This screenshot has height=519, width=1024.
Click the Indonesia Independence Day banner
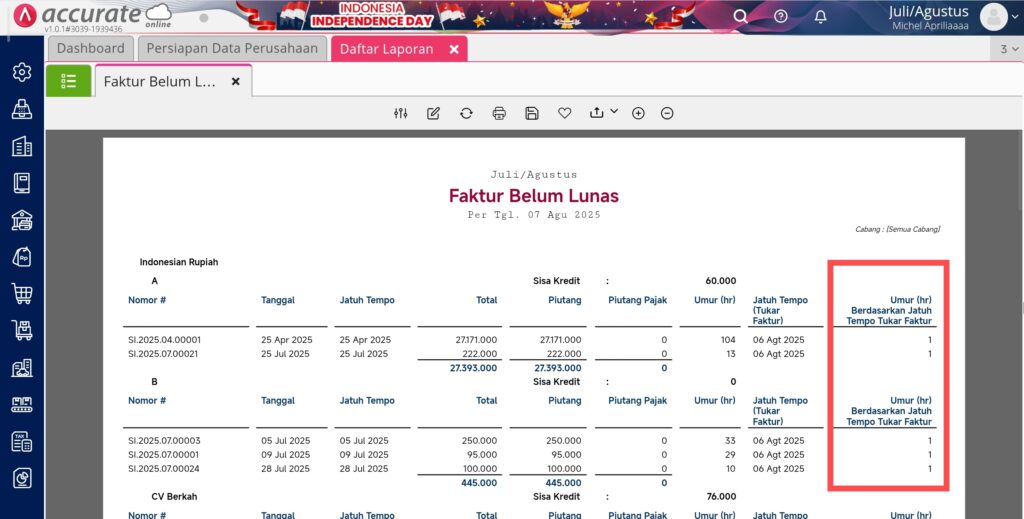466,17
